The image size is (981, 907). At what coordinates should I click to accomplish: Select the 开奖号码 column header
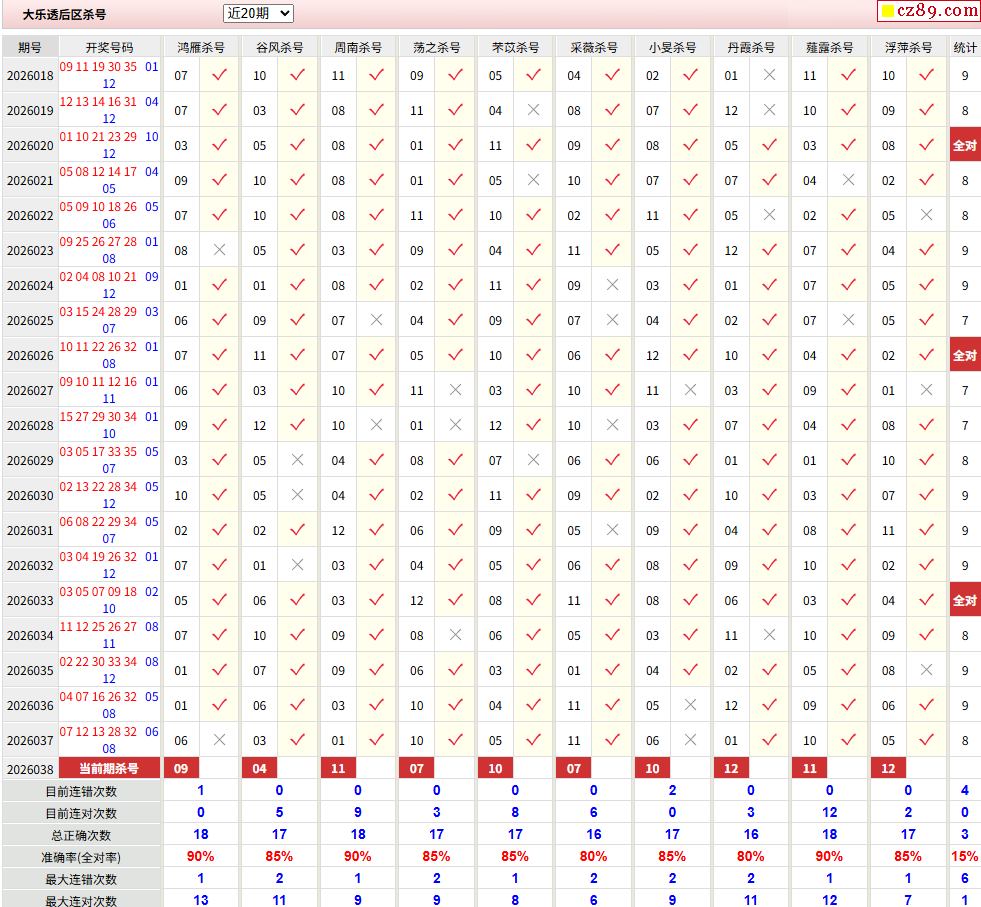[x=109, y=47]
